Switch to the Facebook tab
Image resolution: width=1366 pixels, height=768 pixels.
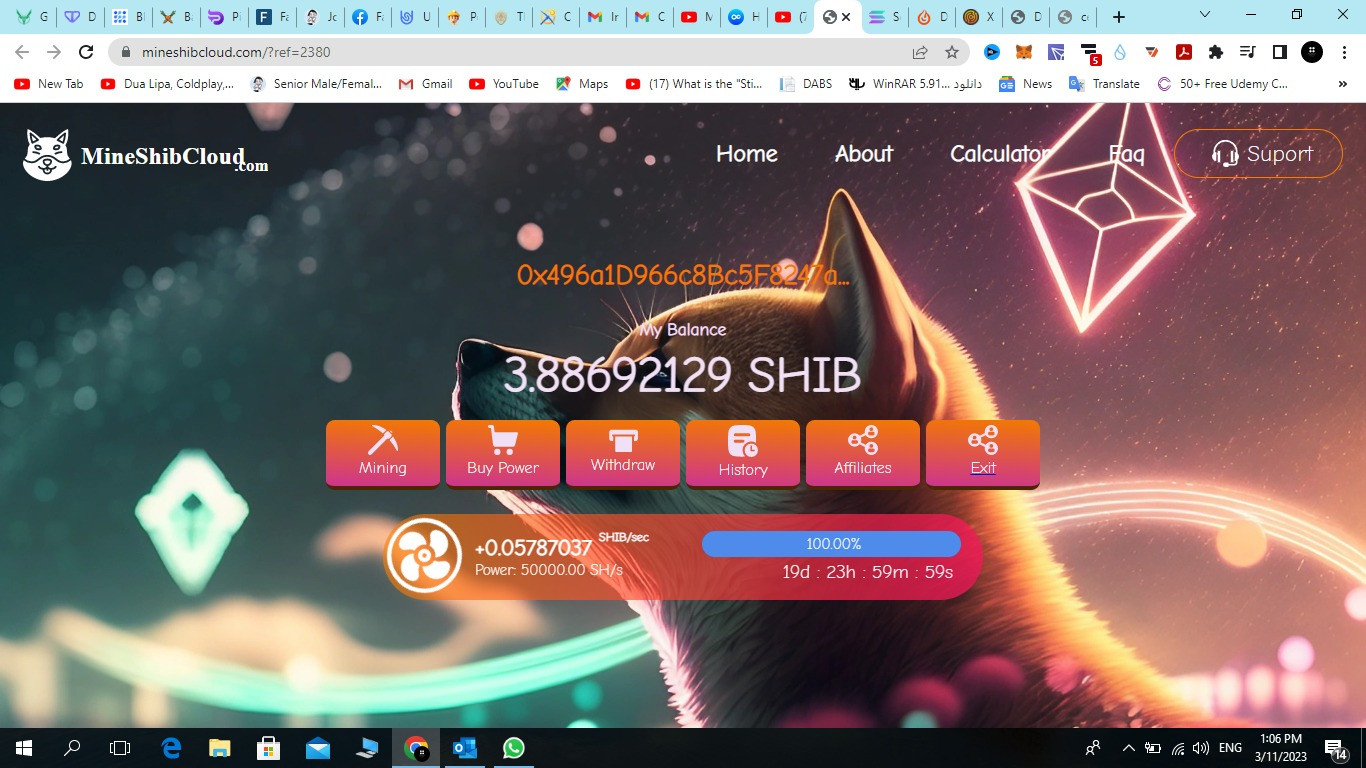(x=368, y=17)
